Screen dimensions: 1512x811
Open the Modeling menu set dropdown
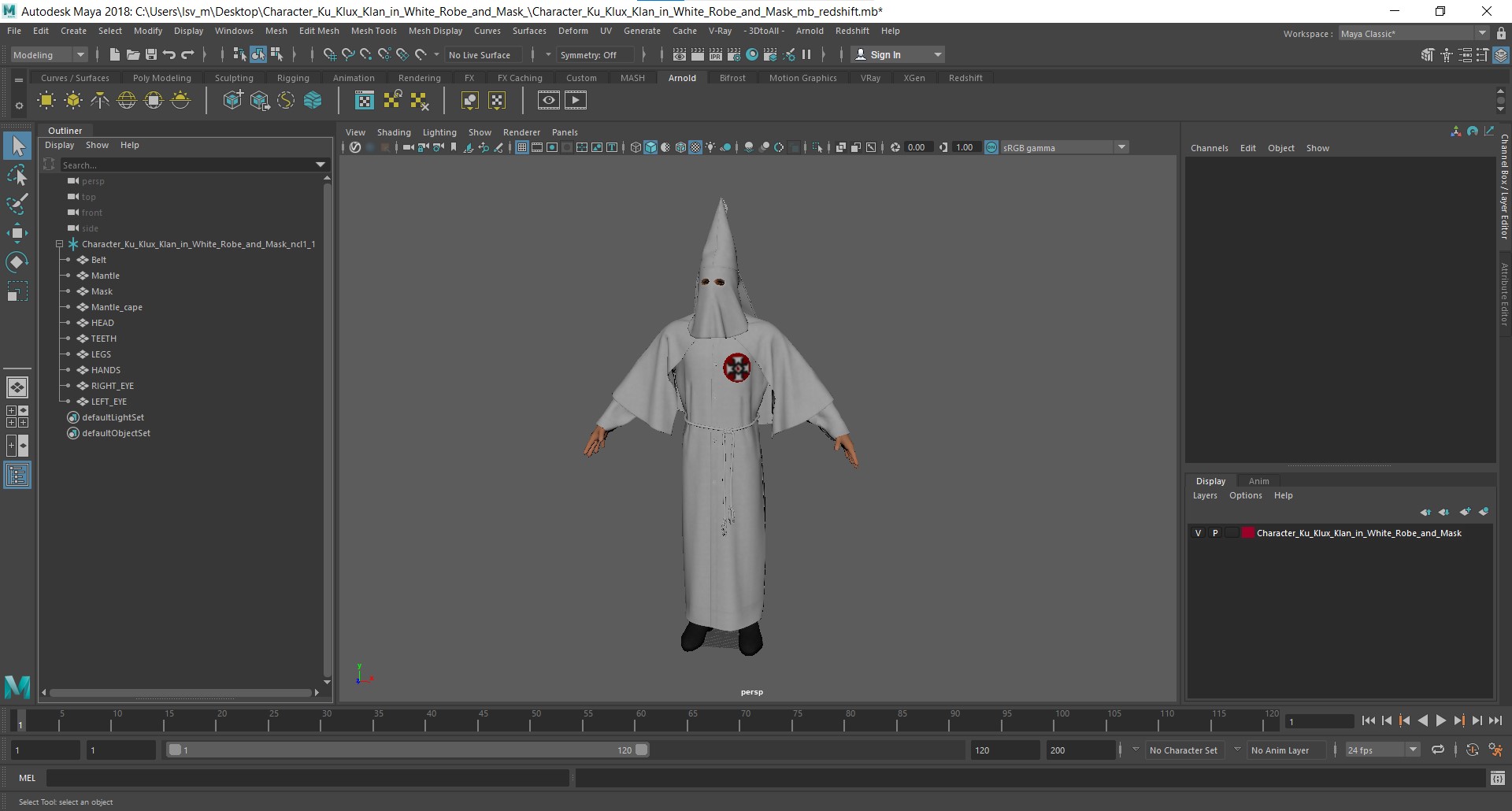point(49,54)
